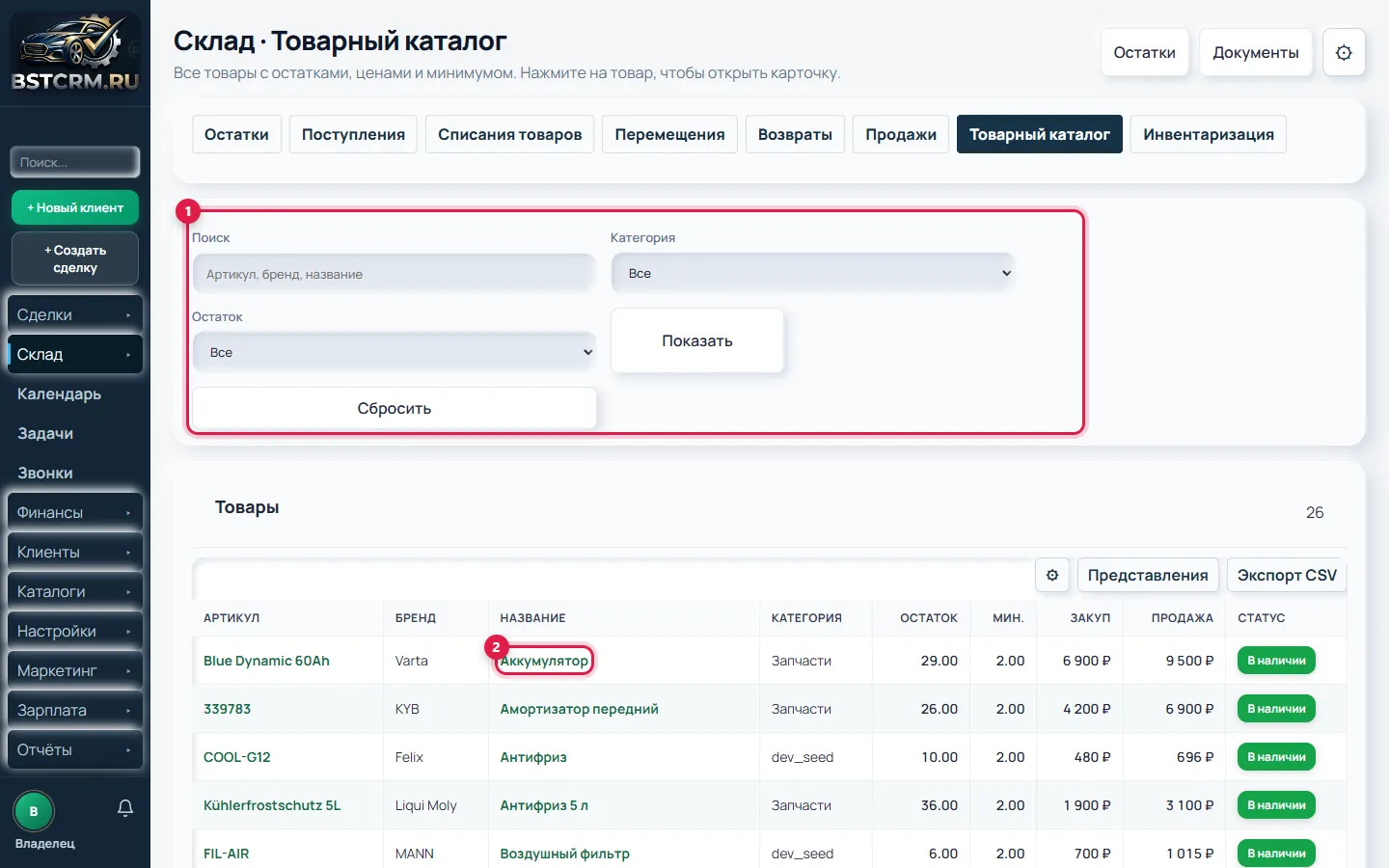1389x868 pixels.
Task: Open the Инвентаризация tab
Action: (1209, 134)
